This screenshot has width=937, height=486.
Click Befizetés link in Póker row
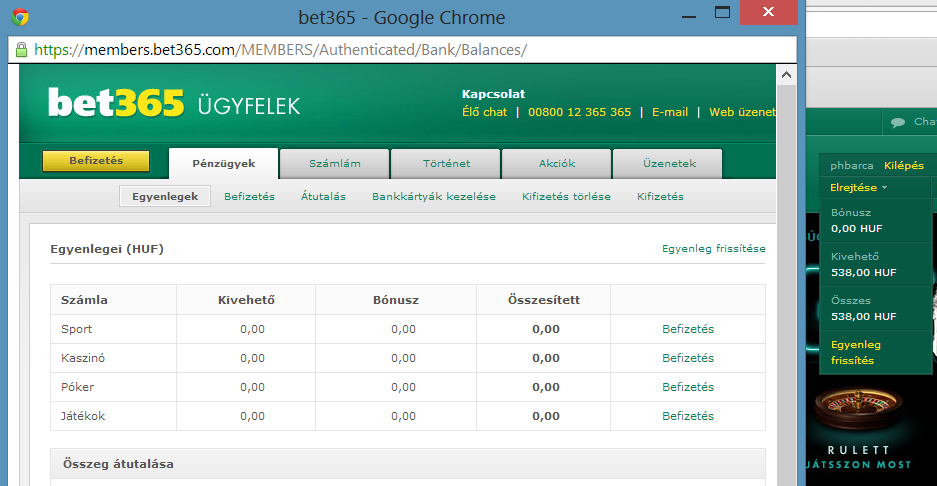(x=688, y=387)
